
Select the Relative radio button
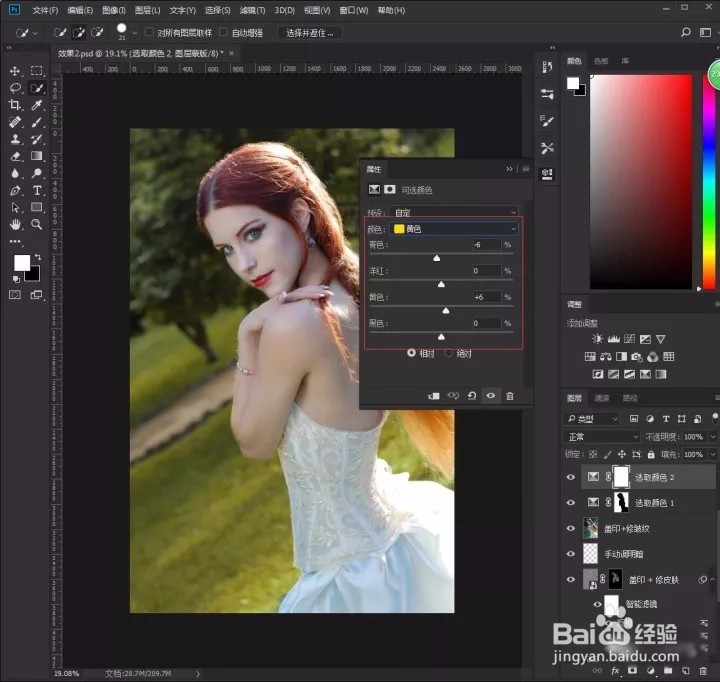[x=411, y=353]
